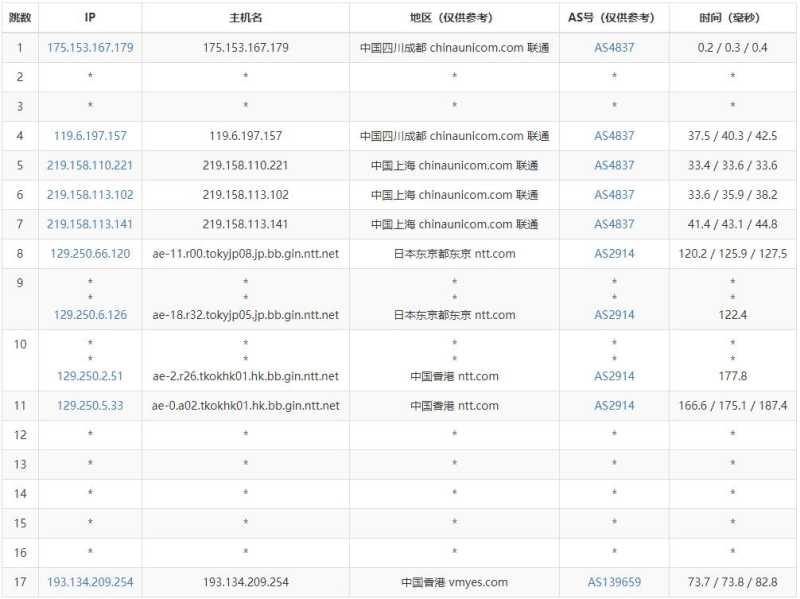
Task: Click the 地区 (仅供参考) column header
Action: pos(452,17)
